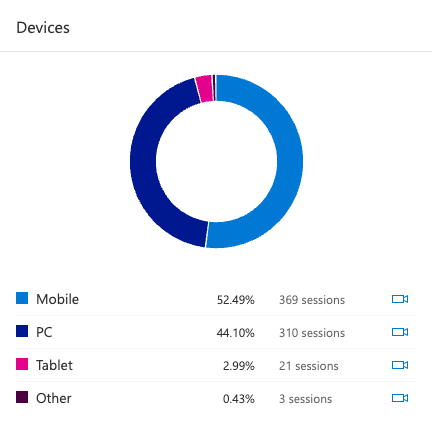Click the 21 sessions link
This screenshot has width=432, height=438.
[x=309, y=366]
